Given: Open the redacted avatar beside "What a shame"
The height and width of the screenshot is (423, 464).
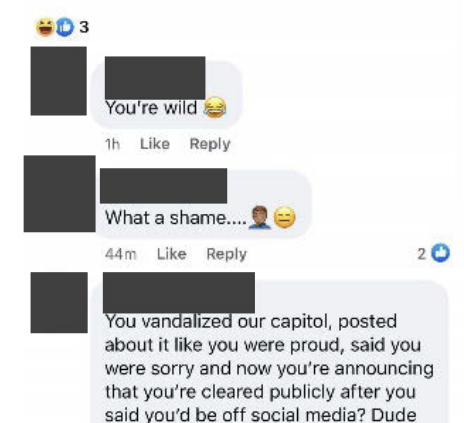Looking at the screenshot, I should (x=60, y=194).
